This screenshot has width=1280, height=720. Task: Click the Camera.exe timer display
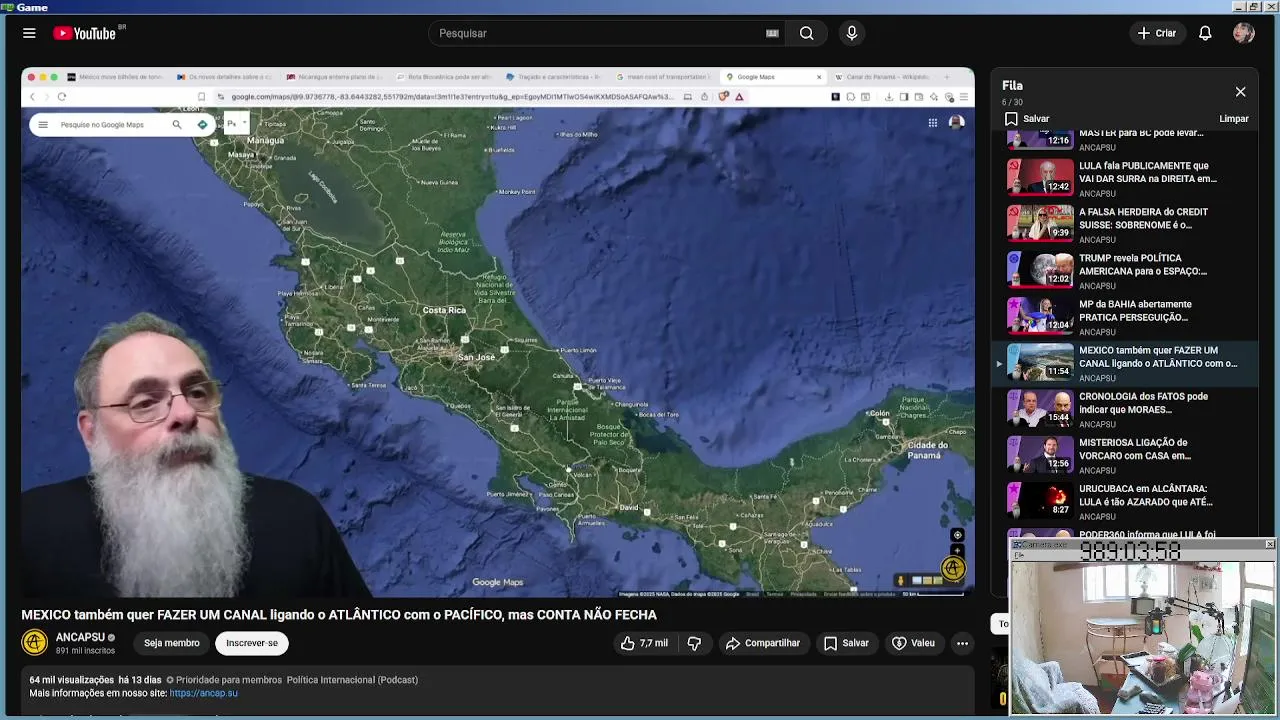tap(1130, 552)
